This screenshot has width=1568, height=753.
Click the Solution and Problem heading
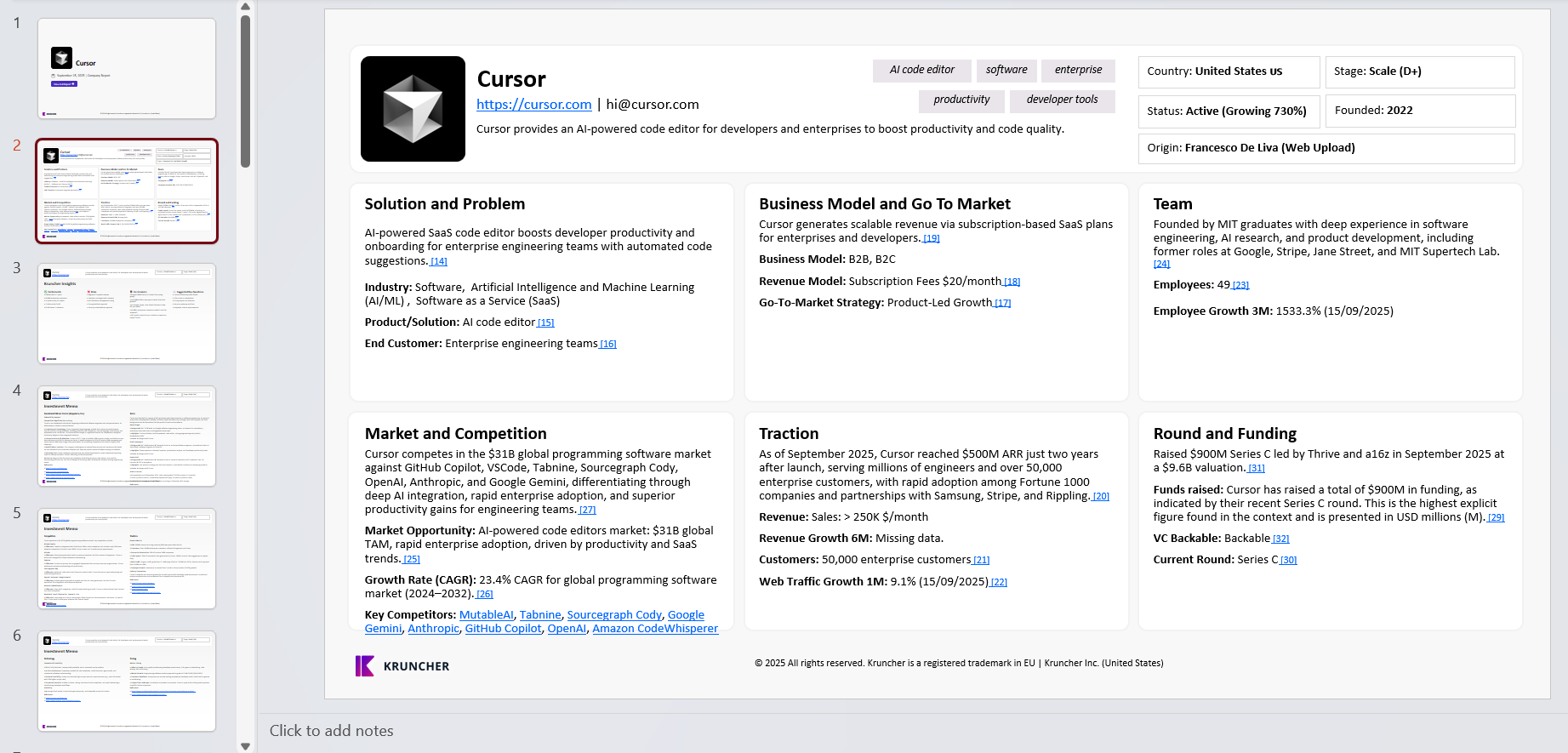click(445, 204)
